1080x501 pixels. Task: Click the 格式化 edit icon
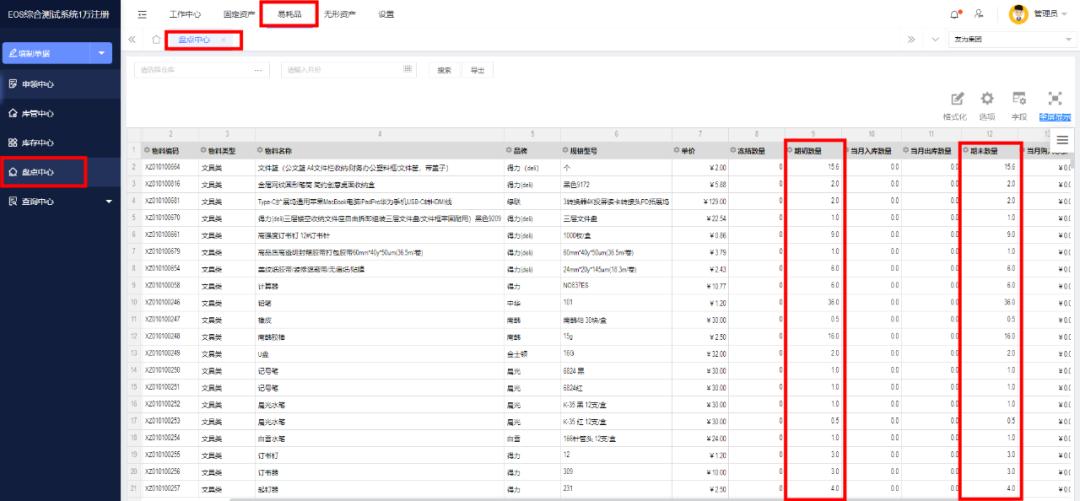(x=957, y=99)
